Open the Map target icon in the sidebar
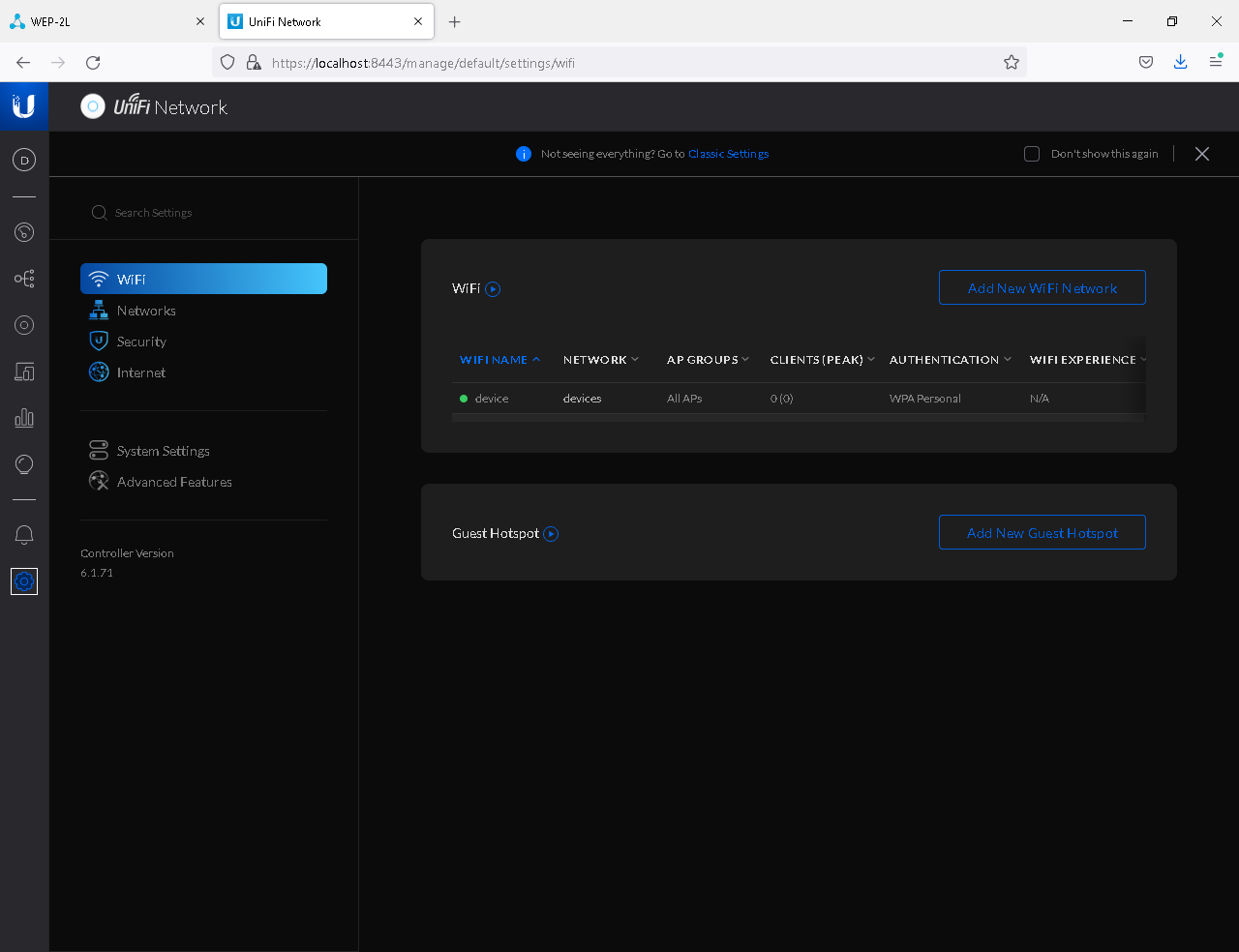This screenshot has width=1239, height=952. [24, 325]
